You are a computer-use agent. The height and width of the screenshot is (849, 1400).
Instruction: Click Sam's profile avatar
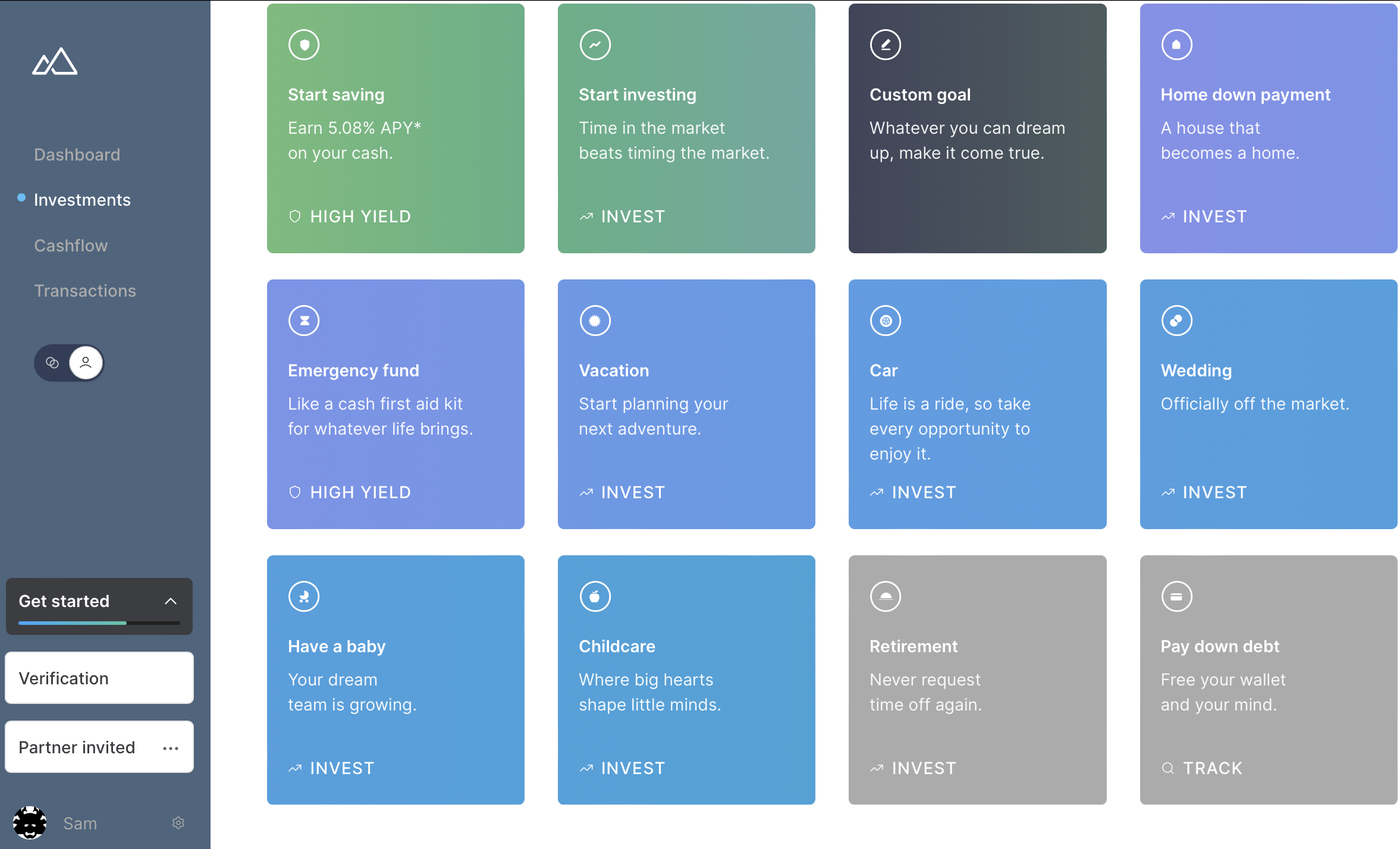pos(30,823)
